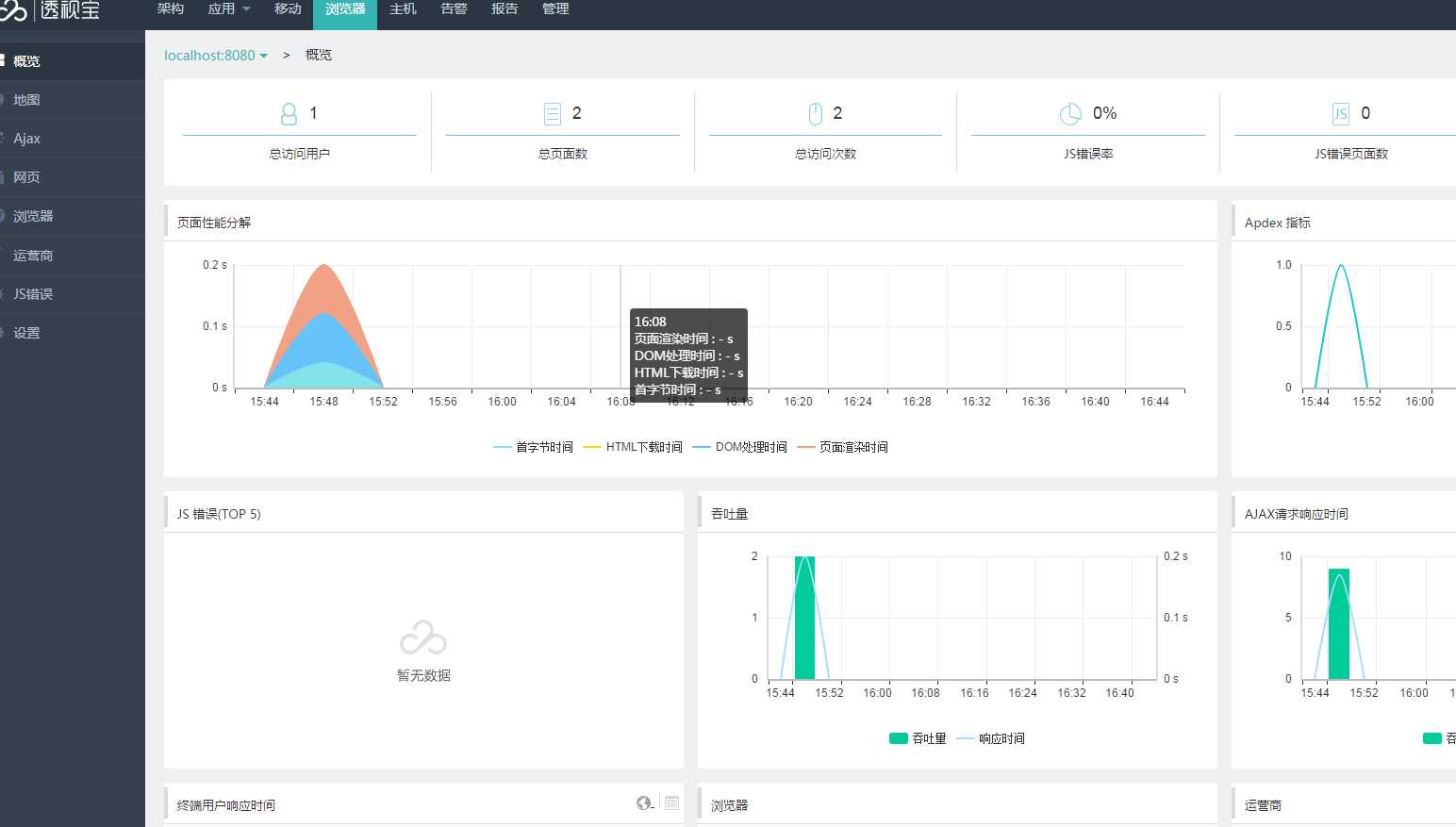Screen dimensions: 1456x827
Task: Click the 浏览器 panel title at bottom
Action: point(730,805)
